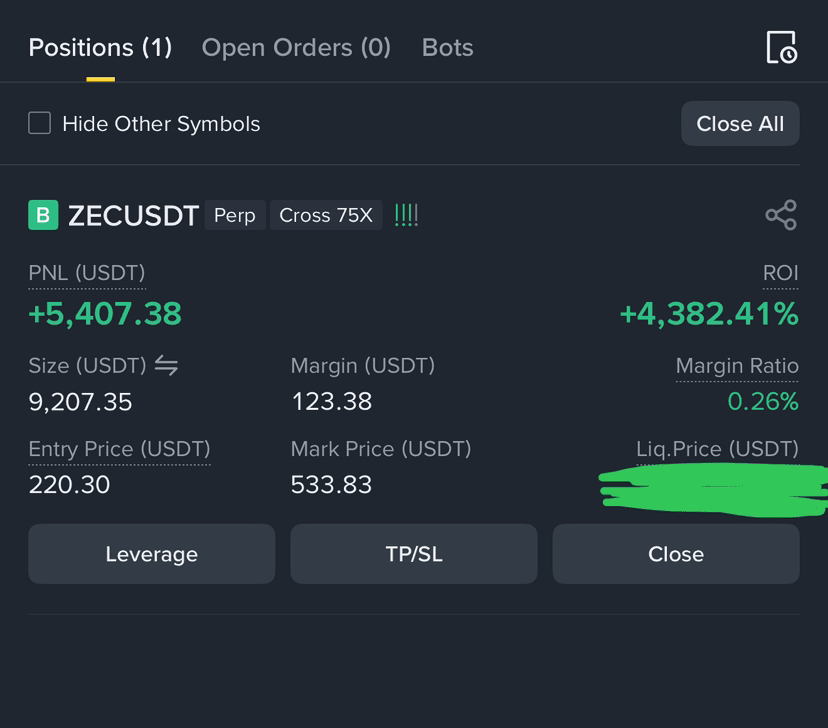
Task: Open the TP/SL settings button
Action: pyautogui.click(x=414, y=554)
